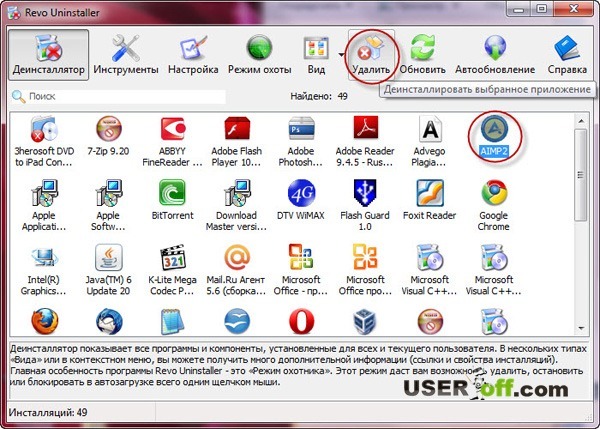Click the Revo Uninstaller title bar icon

14,12
